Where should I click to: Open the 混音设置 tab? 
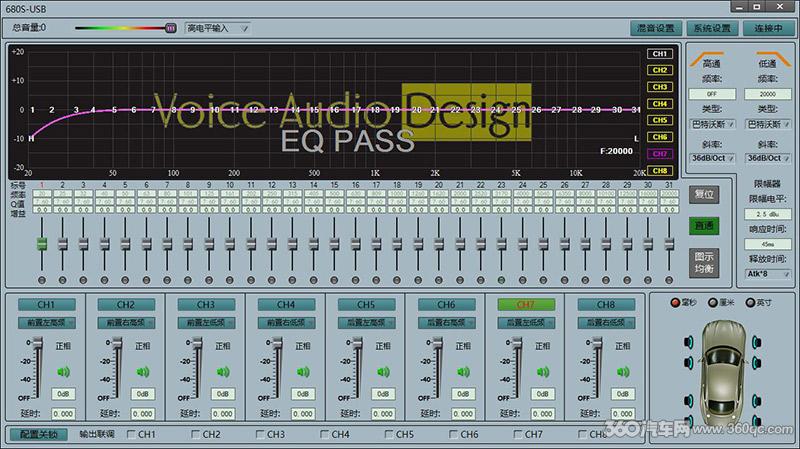[x=656, y=28]
